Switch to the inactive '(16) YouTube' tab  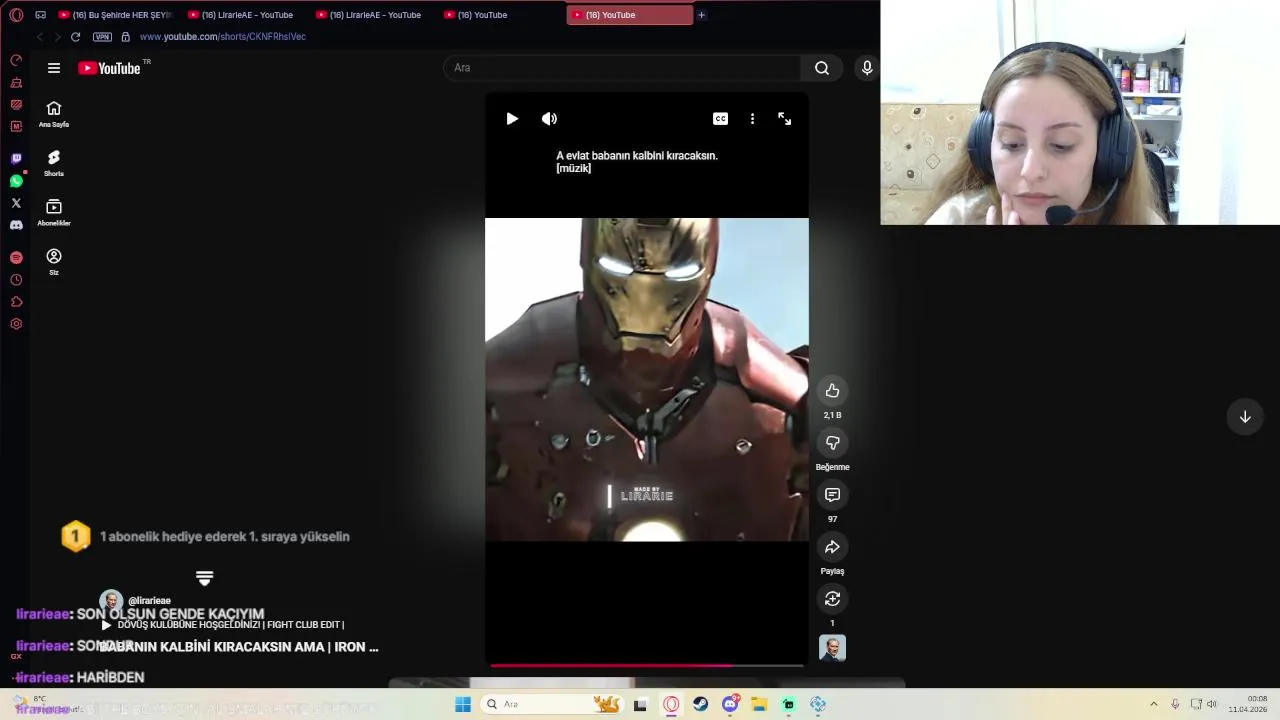500,15
